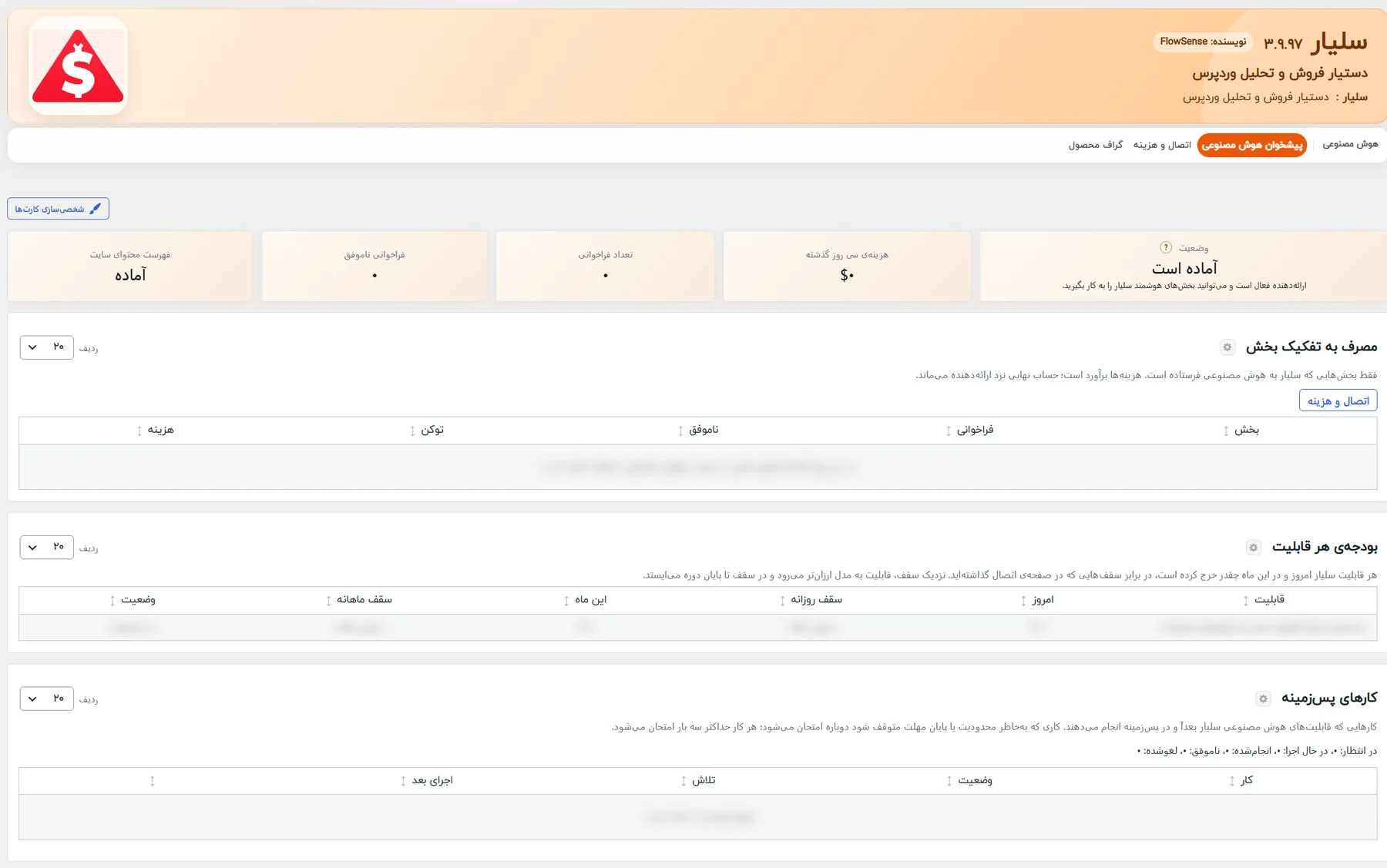
Task: Open settings gear for مصرف به تفکیک بخش
Action: coord(1227,347)
